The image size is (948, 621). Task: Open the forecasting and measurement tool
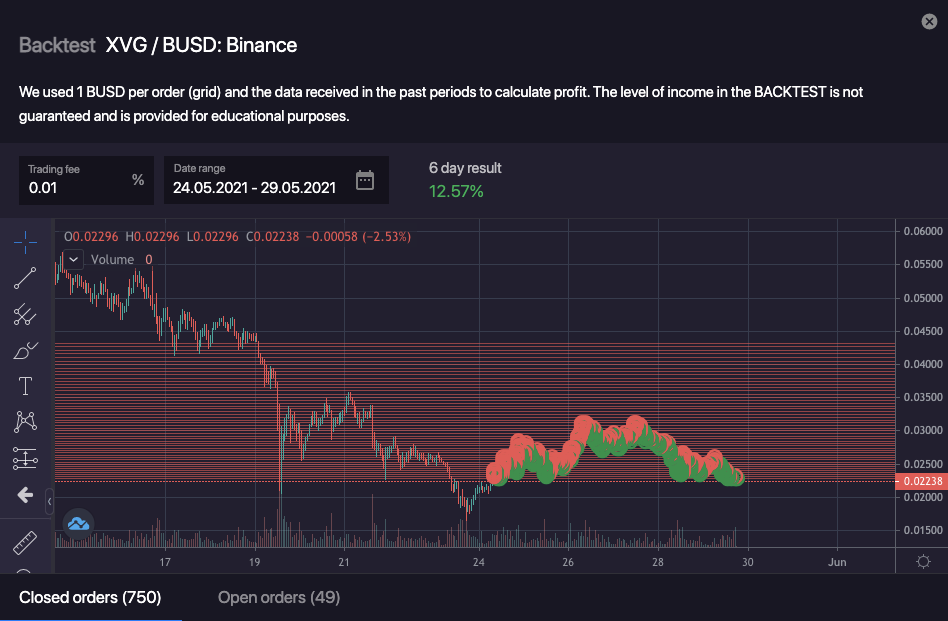click(x=26, y=458)
